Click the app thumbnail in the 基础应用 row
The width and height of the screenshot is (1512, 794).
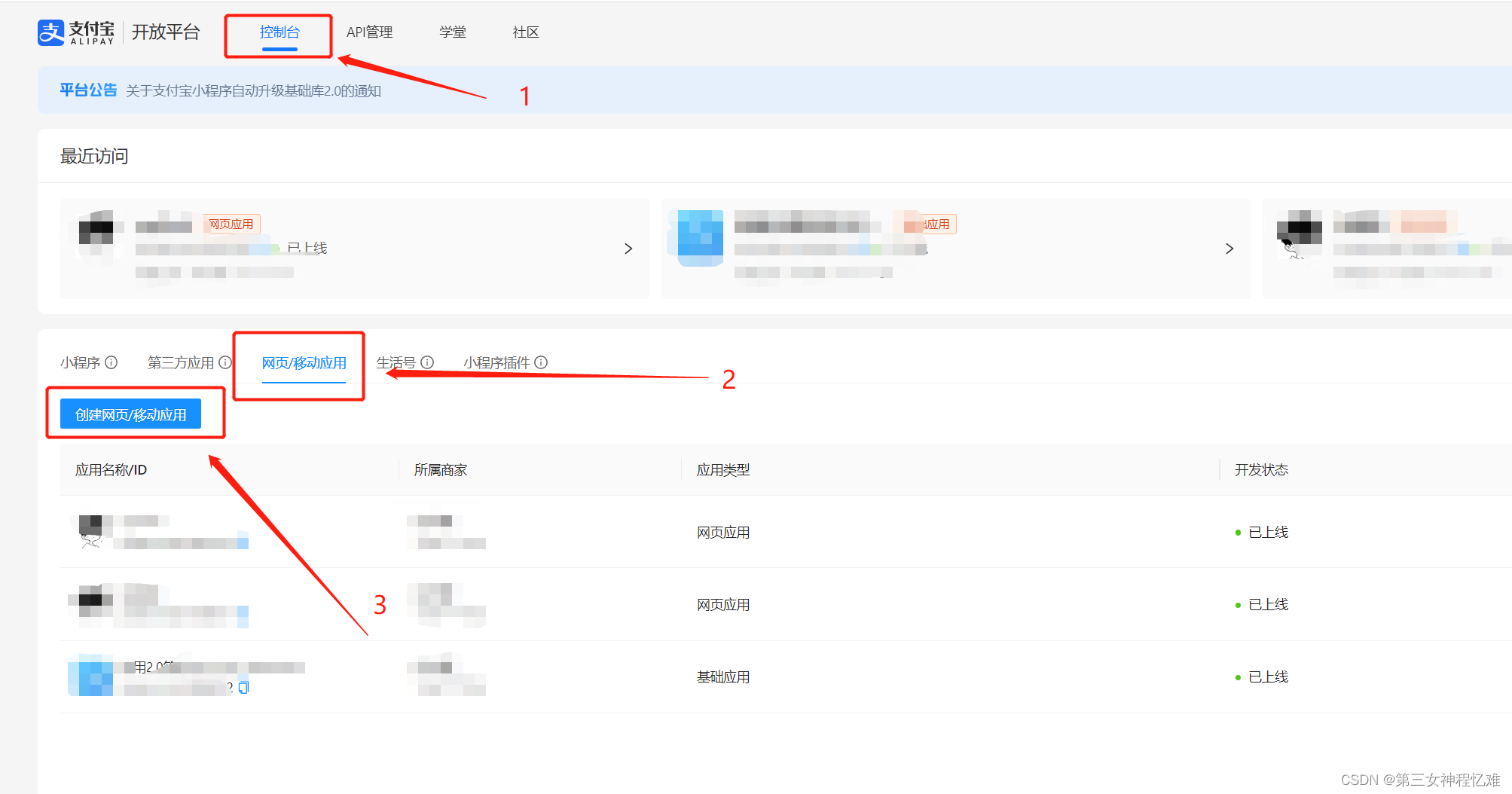click(x=90, y=675)
